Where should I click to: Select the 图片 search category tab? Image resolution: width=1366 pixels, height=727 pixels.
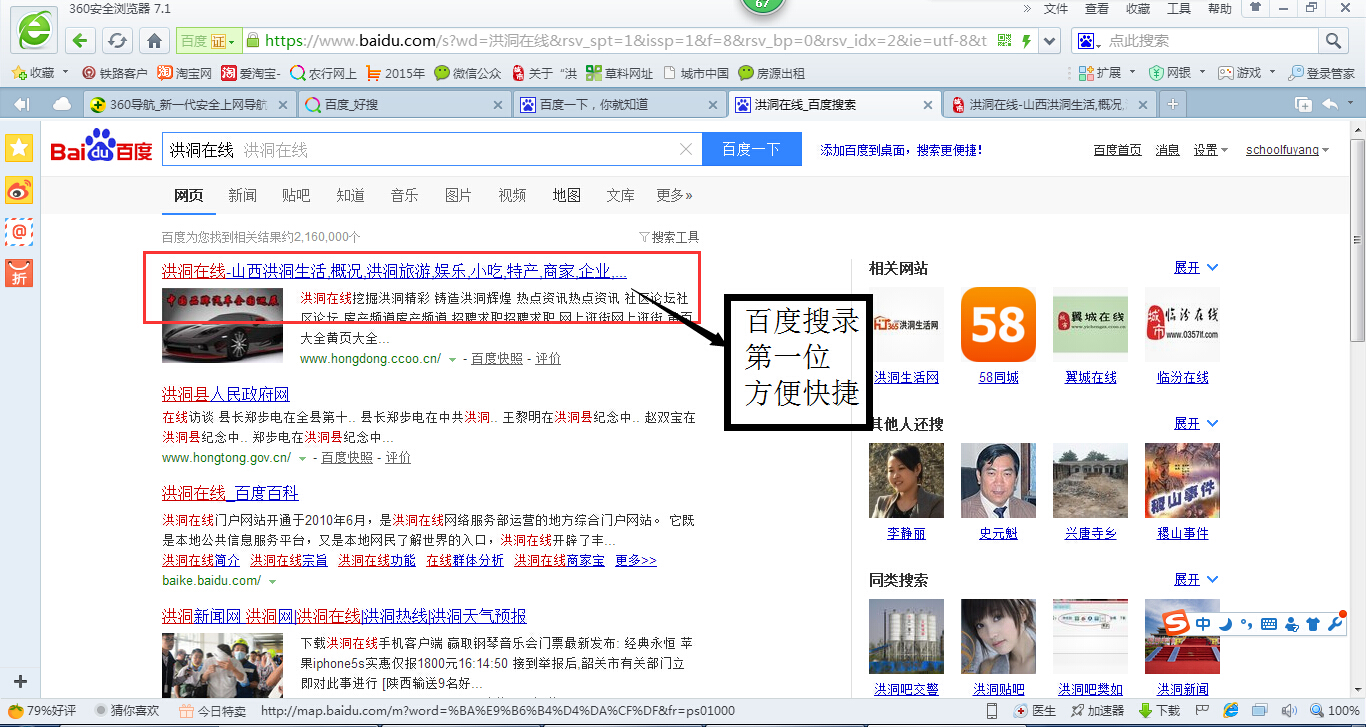[x=458, y=195]
